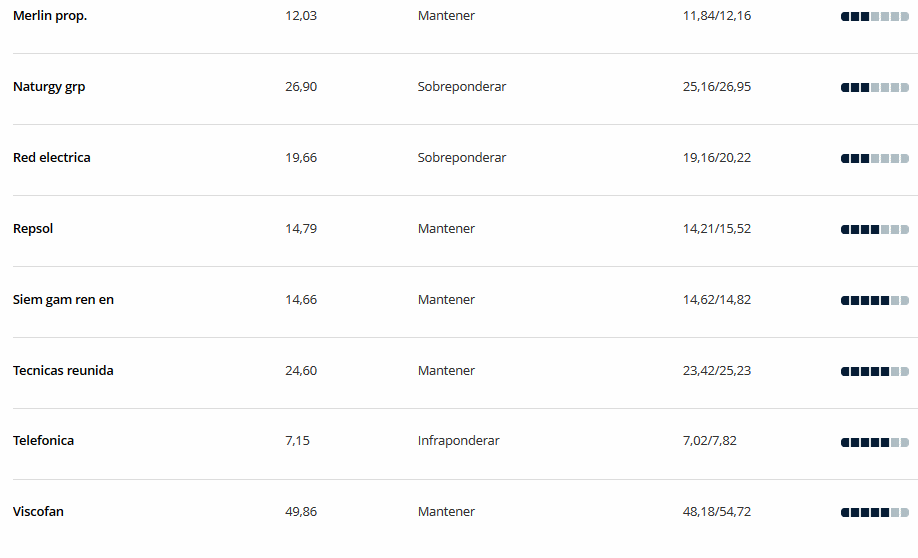Click Tecnicas reunida rating bar indicator
Viewport: 918px width, 558px height.
[875, 371]
